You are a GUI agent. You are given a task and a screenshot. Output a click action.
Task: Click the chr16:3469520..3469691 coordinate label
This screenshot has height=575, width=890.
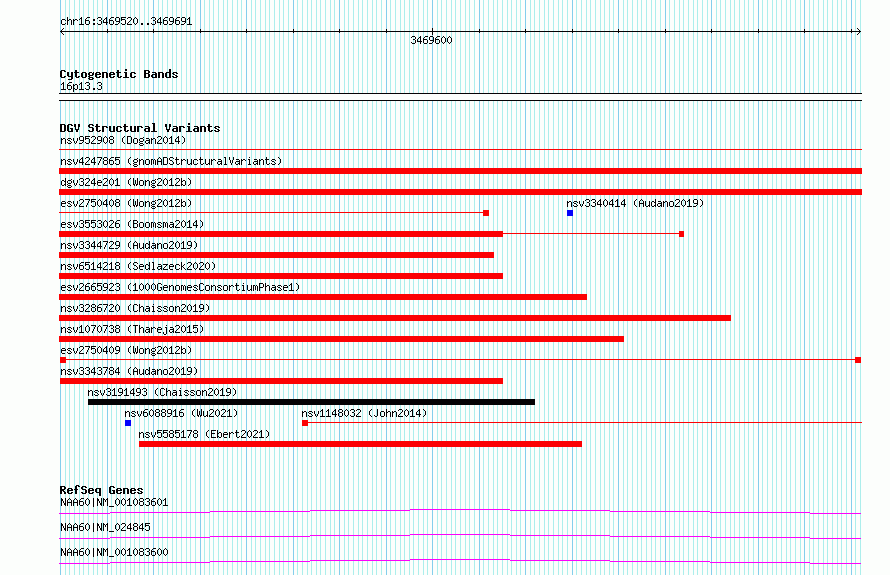(126, 22)
